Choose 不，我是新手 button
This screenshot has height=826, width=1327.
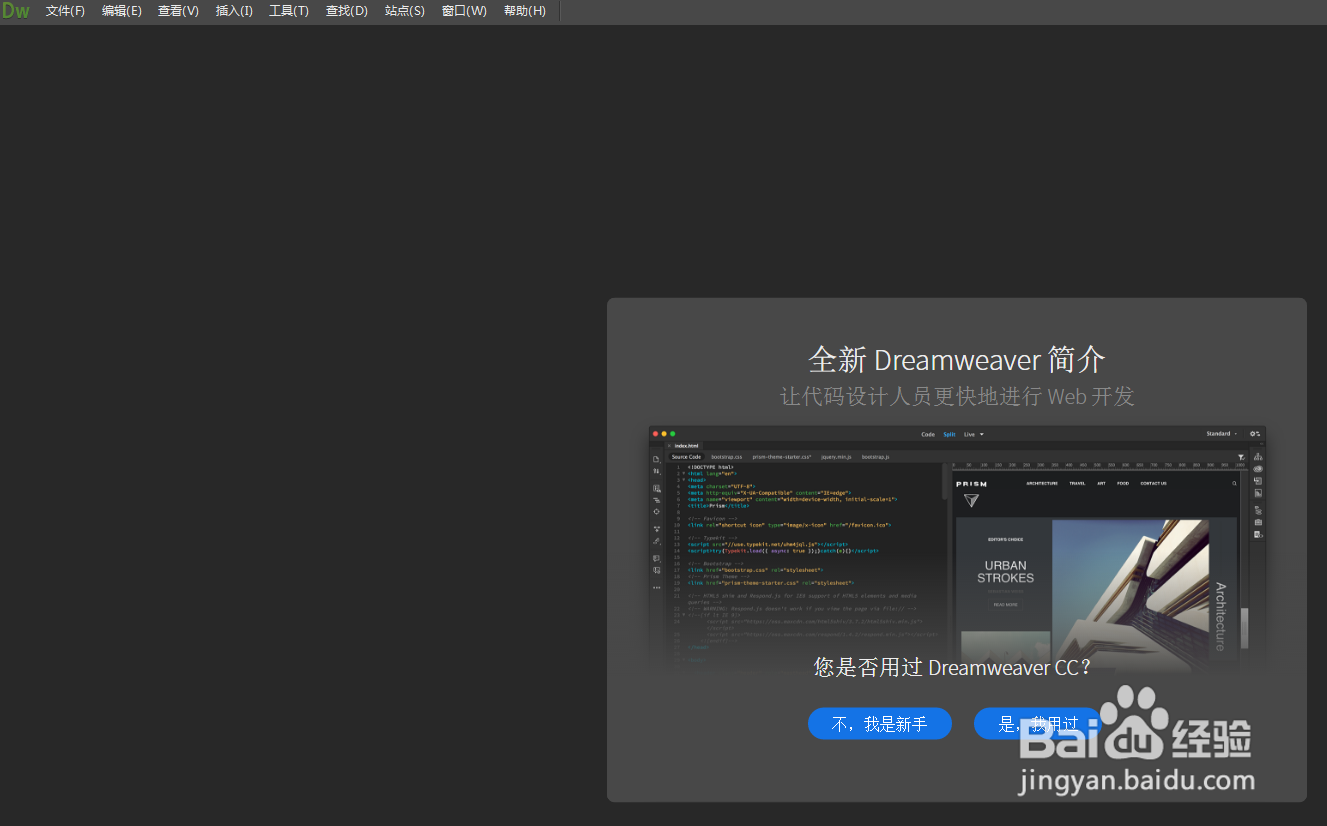880,724
